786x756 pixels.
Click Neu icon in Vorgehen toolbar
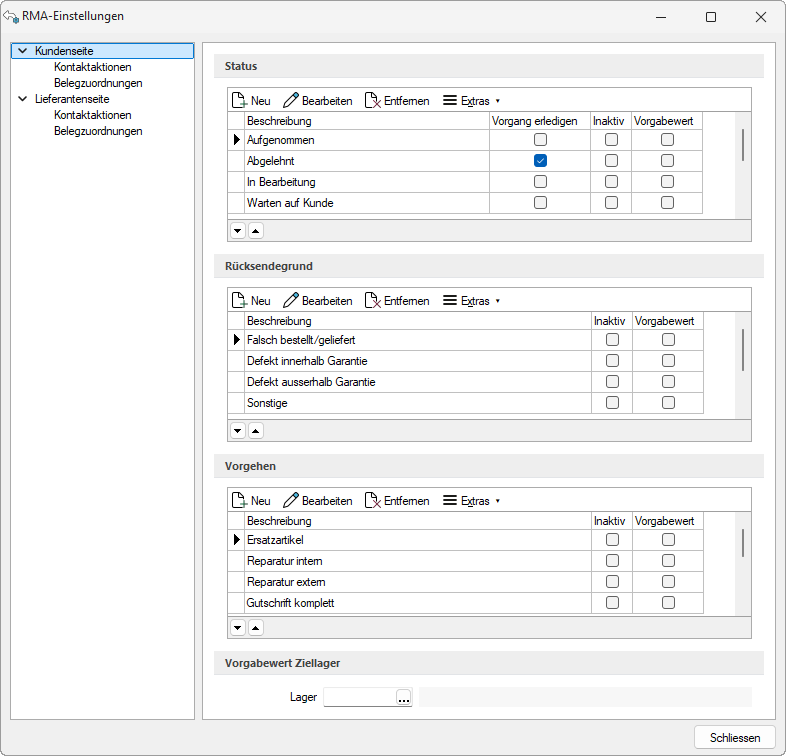[x=240, y=501]
